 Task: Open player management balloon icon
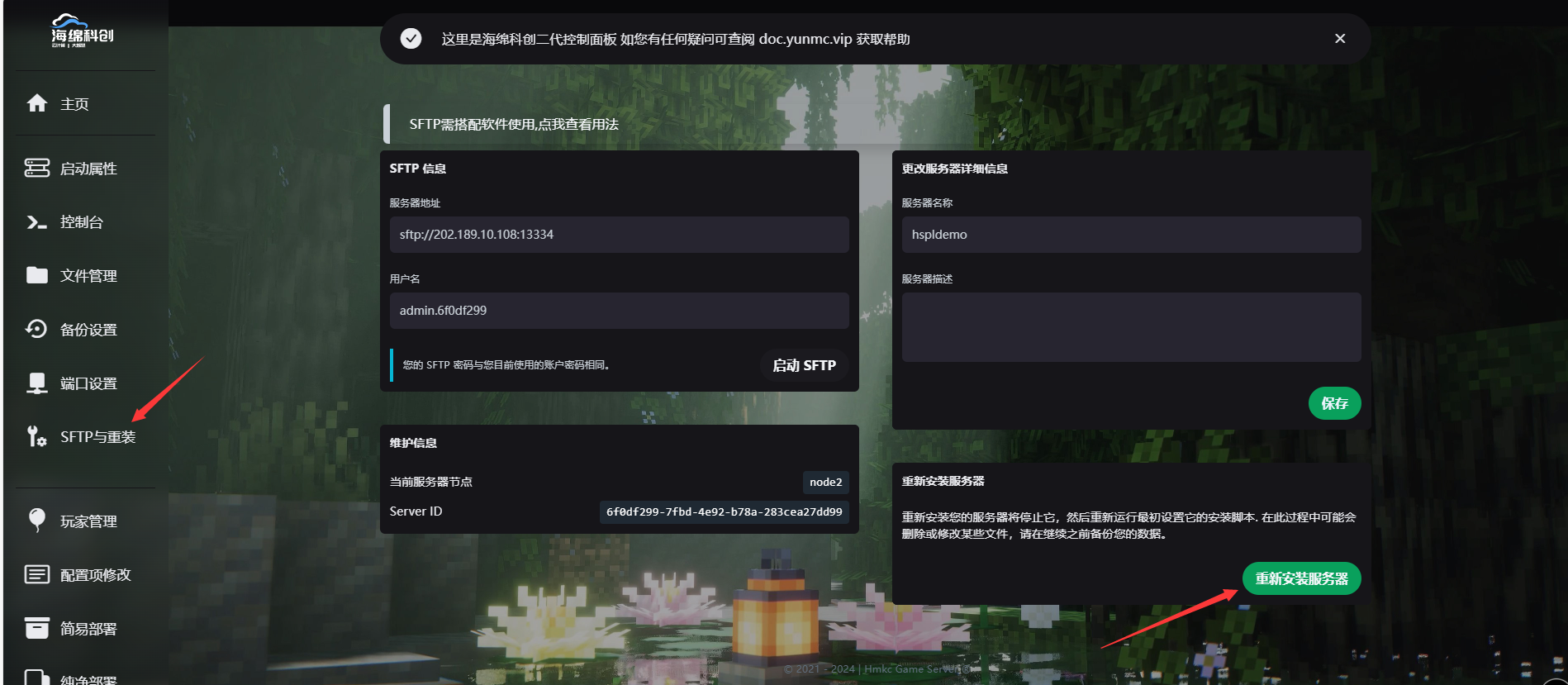(37, 520)
